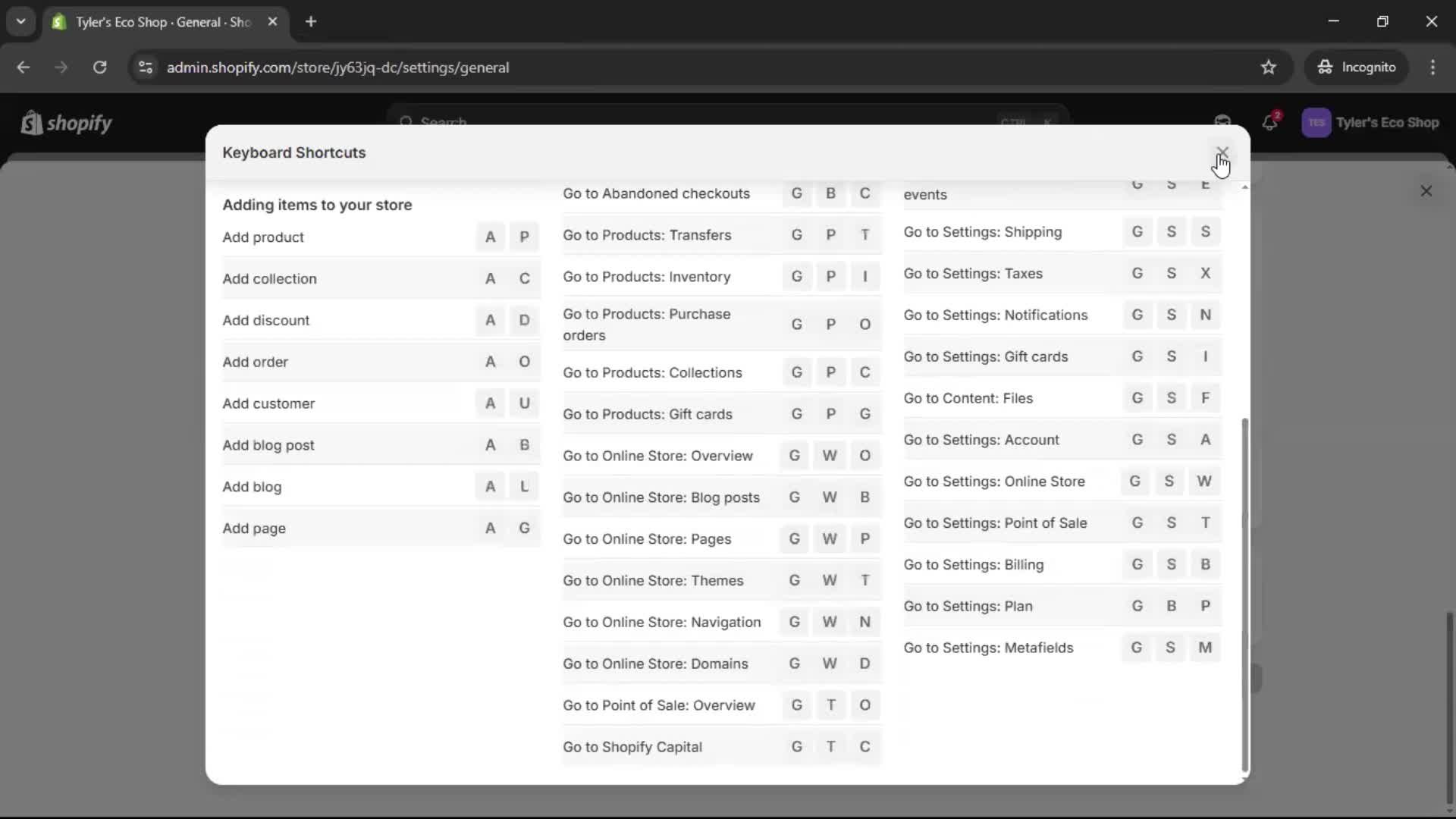The width and height of the screenshot is (1456, 819).
Task: Click the Tyler's Eco Shop purple avatar
Action: point(1317,122)
